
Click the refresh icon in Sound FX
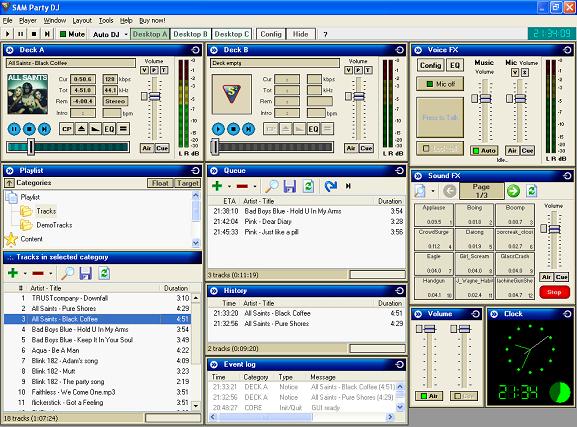pos(532,191)
